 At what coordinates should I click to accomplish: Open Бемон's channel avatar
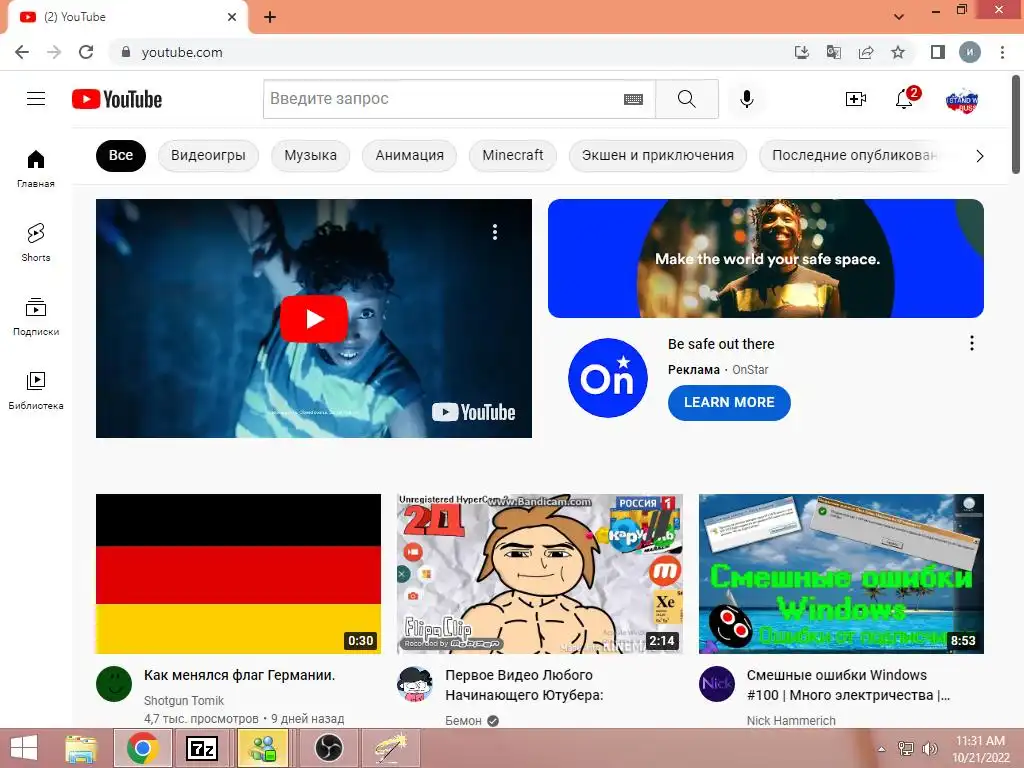click(x=415, y=684)
